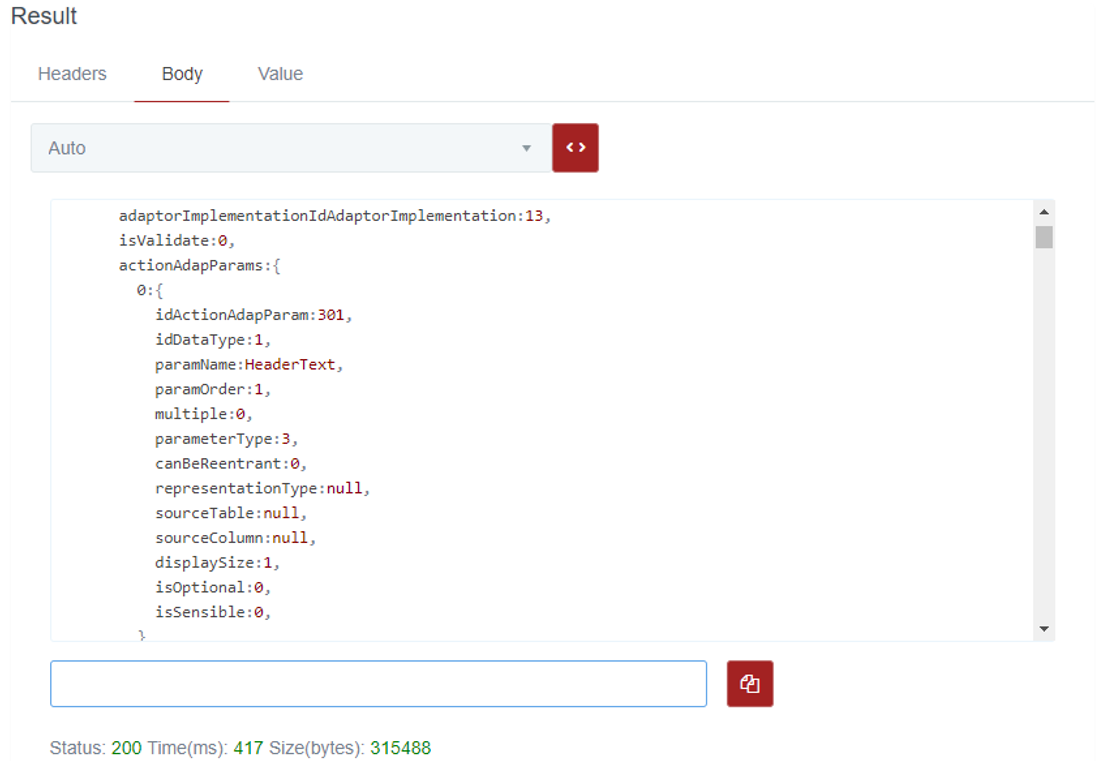The image size is (1105, 761).
Task: Open the Auto format dropdown
Action: pyautogui.click(x=290, y=148)
